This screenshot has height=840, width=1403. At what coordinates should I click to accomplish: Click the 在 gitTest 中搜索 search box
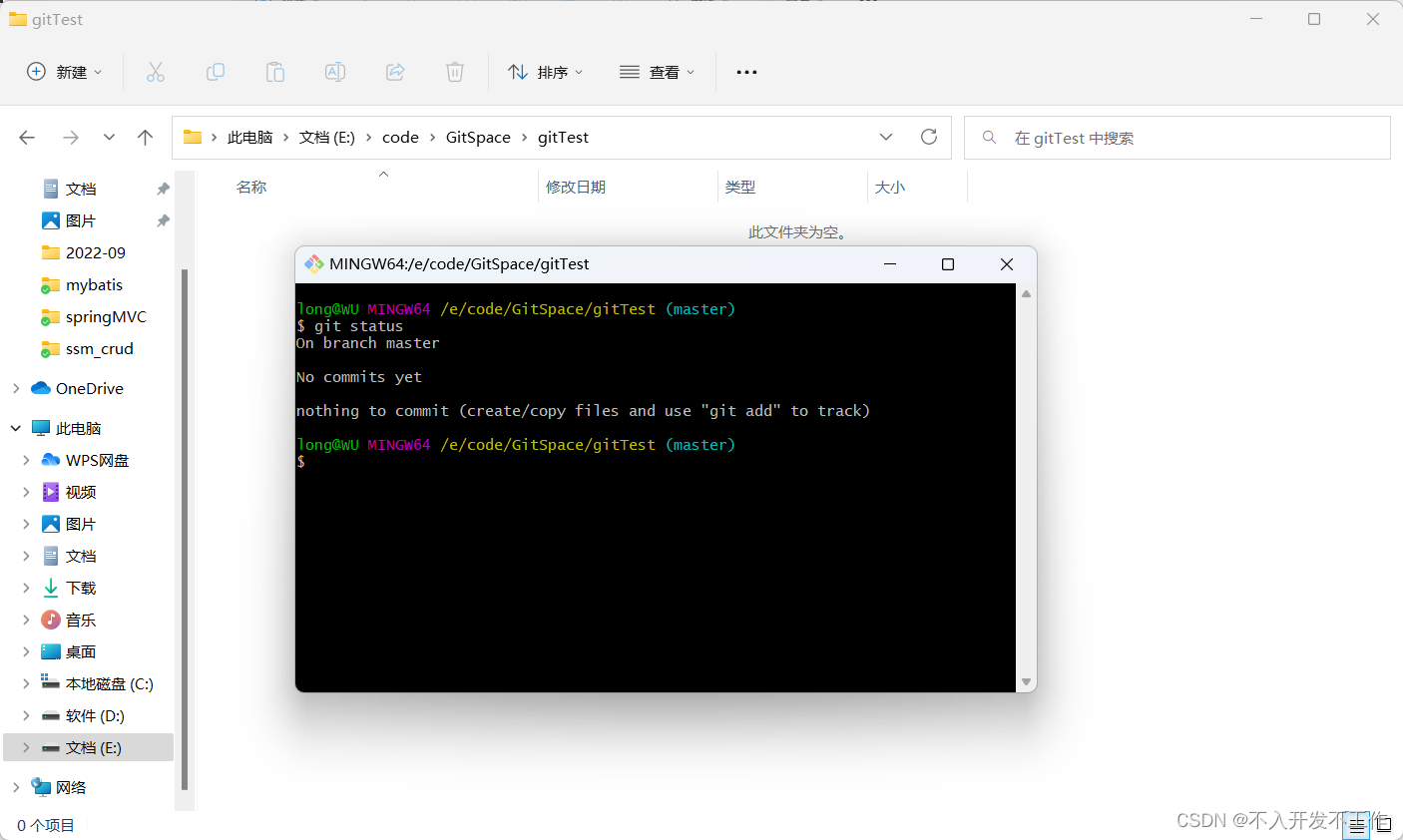(1177, 138)
